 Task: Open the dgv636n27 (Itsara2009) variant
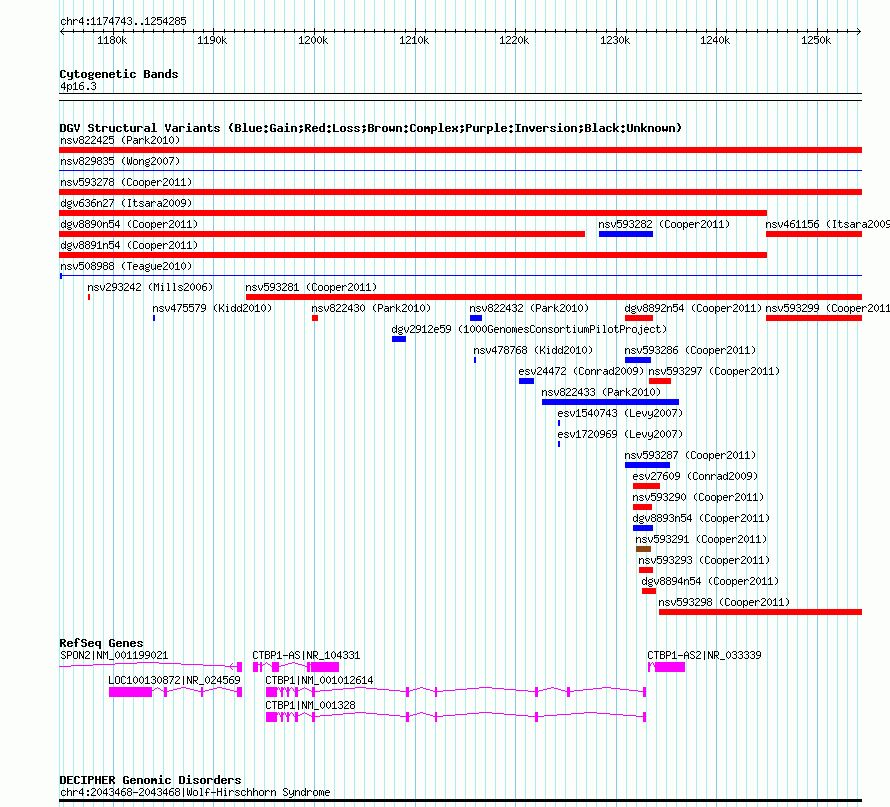coord(126,203)
